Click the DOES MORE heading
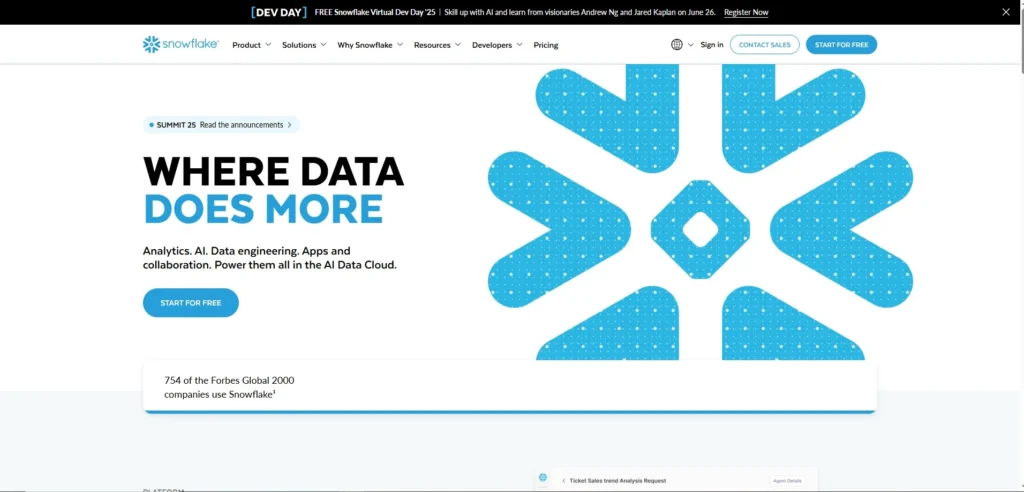1024x492 pixels. [x=263, y=208]
